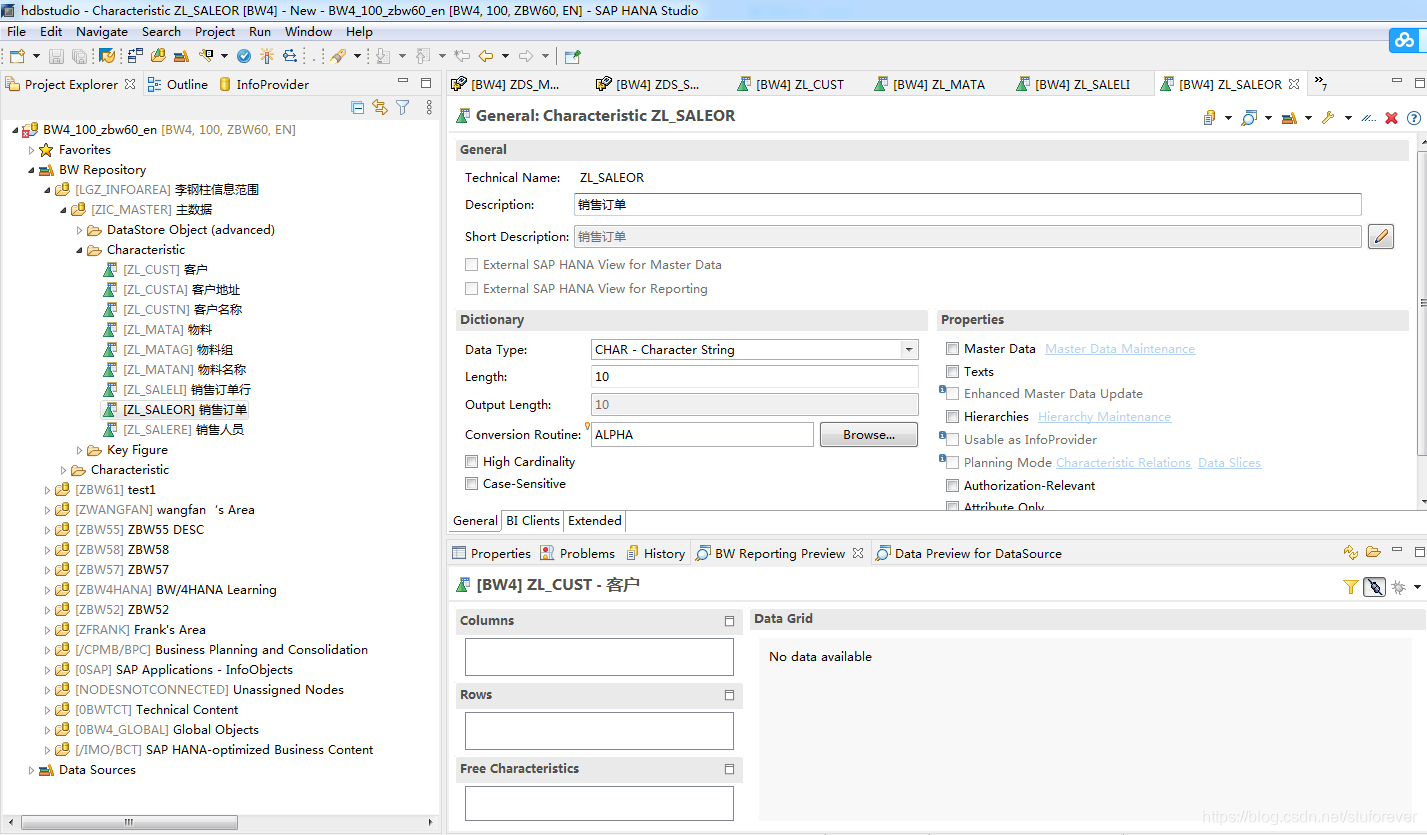The height and width of the screenshot is (835, 1427).
Task: Click the red X delete icon in editor toolbar
Action: coord(1391,118)
